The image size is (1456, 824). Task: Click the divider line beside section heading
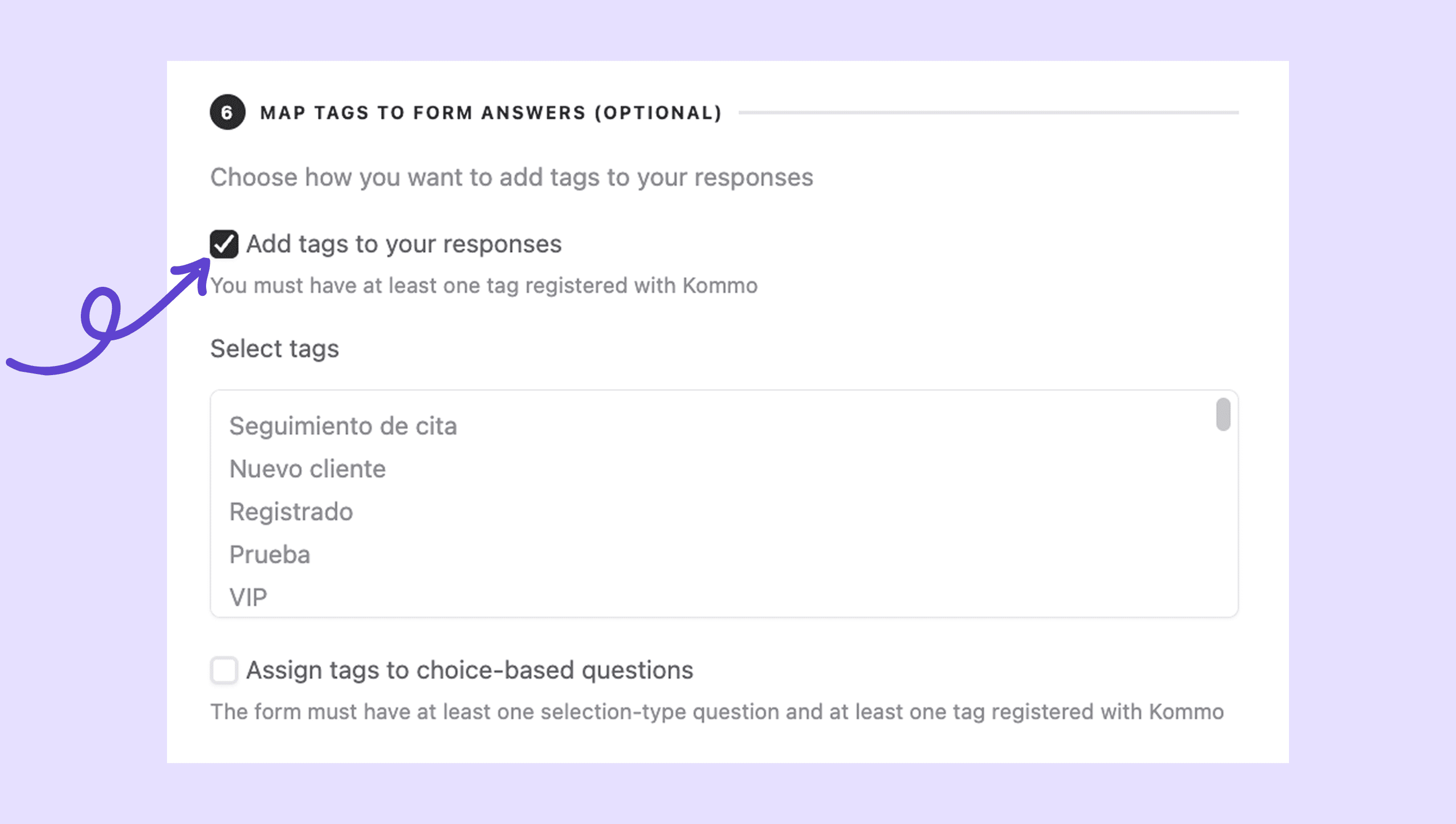point(988,112)
